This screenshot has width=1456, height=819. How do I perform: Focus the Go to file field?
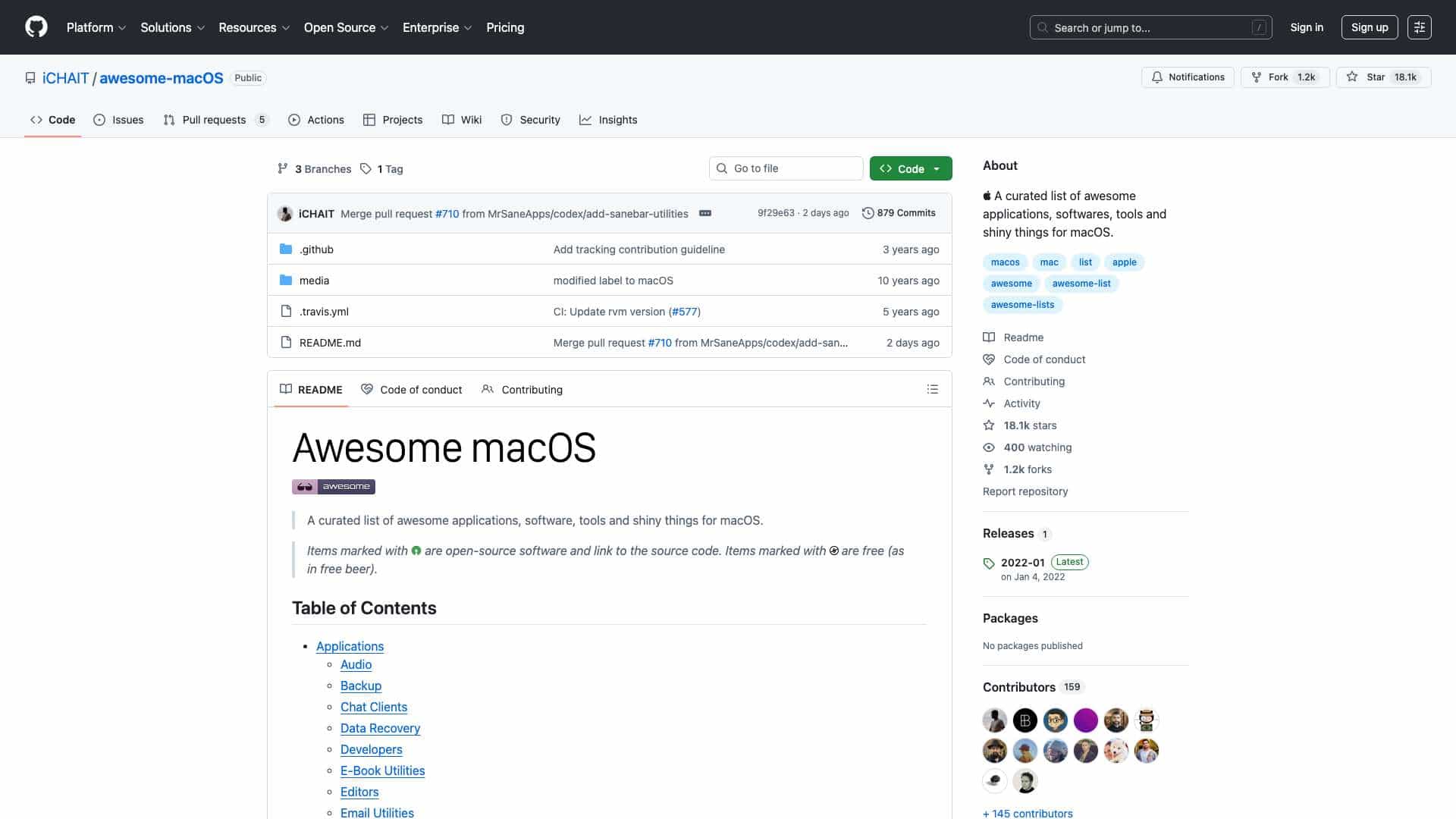[786, 168]
